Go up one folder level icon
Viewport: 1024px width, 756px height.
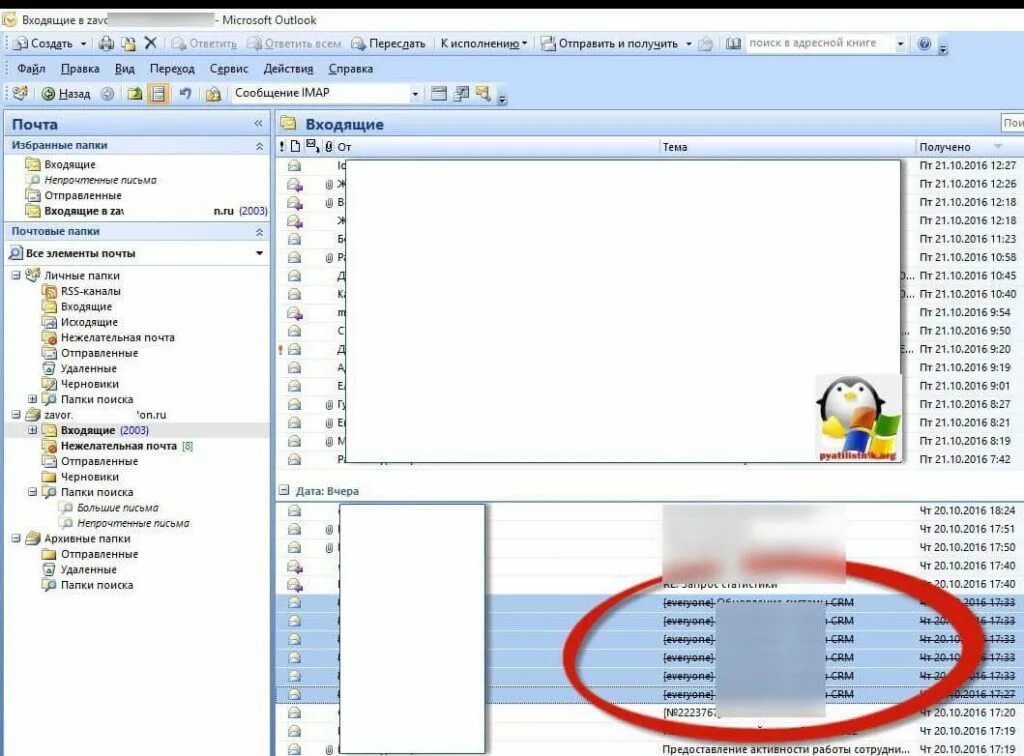pos(135,94)
